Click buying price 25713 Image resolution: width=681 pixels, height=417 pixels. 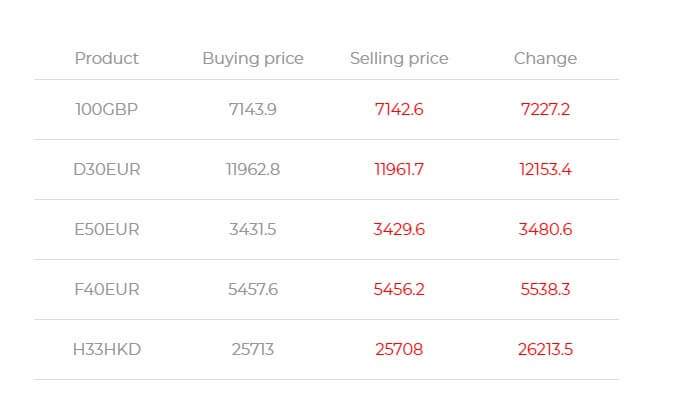tap(253, 349)
